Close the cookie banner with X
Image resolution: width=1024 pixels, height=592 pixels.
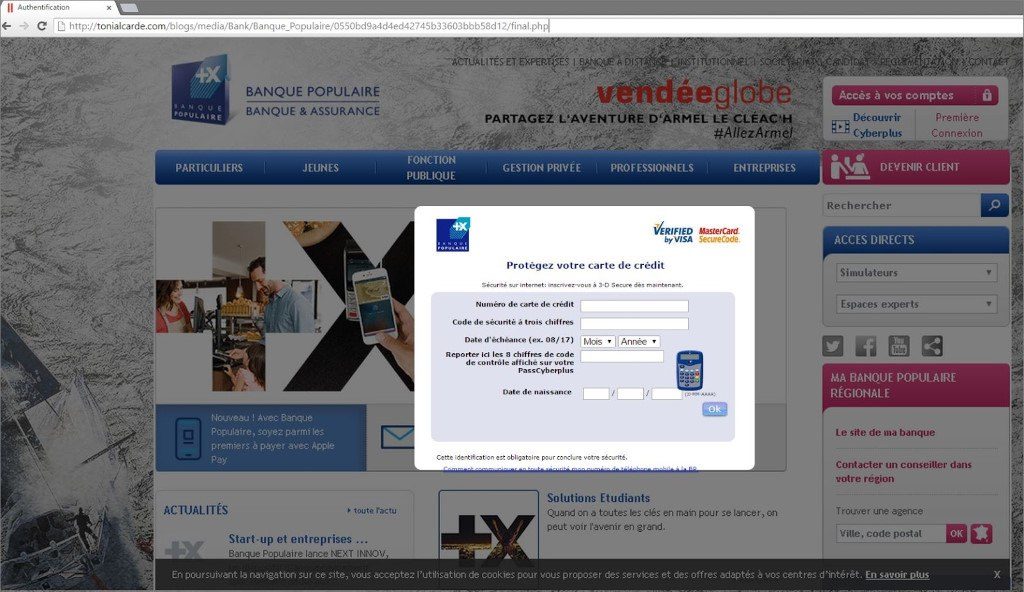(x=997, y=574)
